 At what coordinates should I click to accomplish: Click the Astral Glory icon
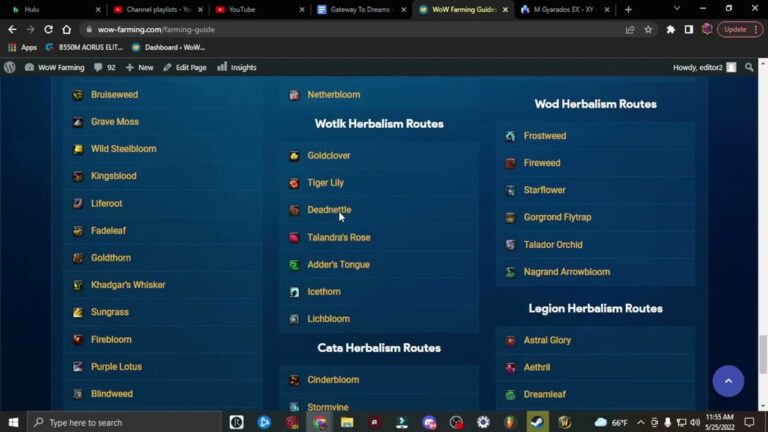(x=510, y=340)
